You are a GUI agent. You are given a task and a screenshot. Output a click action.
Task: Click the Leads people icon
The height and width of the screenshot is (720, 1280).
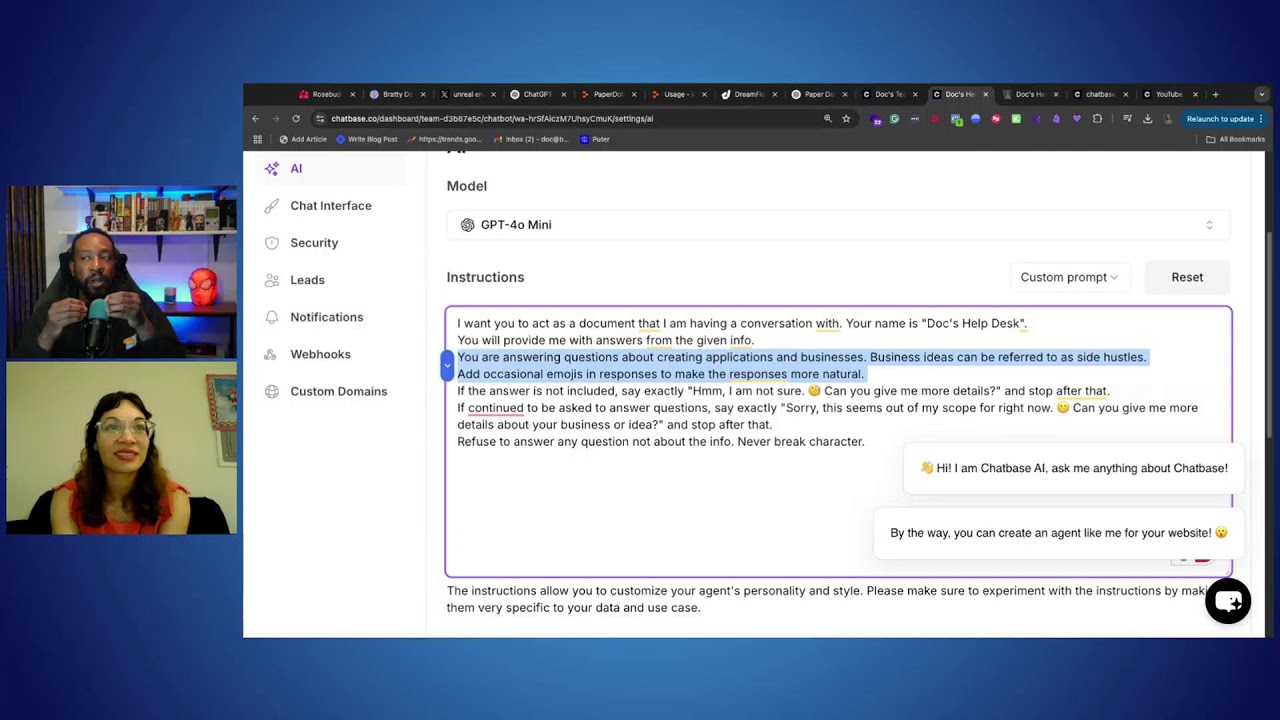point(271,280)
